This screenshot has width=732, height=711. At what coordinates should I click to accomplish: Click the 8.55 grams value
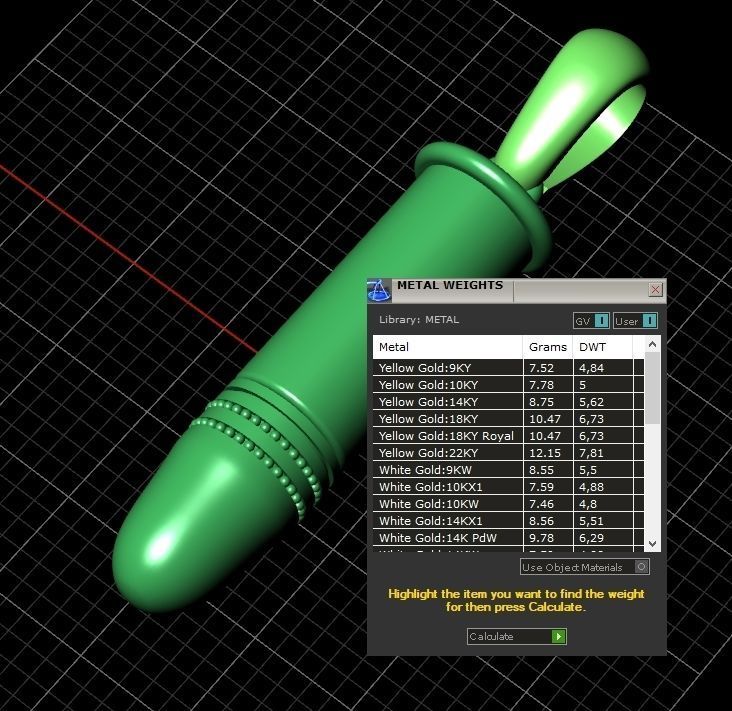click(541, 470)
